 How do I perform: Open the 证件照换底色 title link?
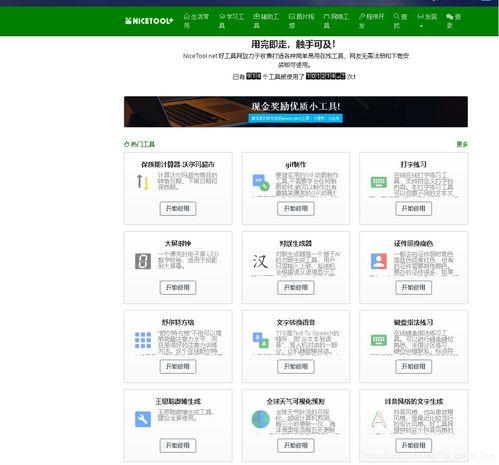[413, 243]
